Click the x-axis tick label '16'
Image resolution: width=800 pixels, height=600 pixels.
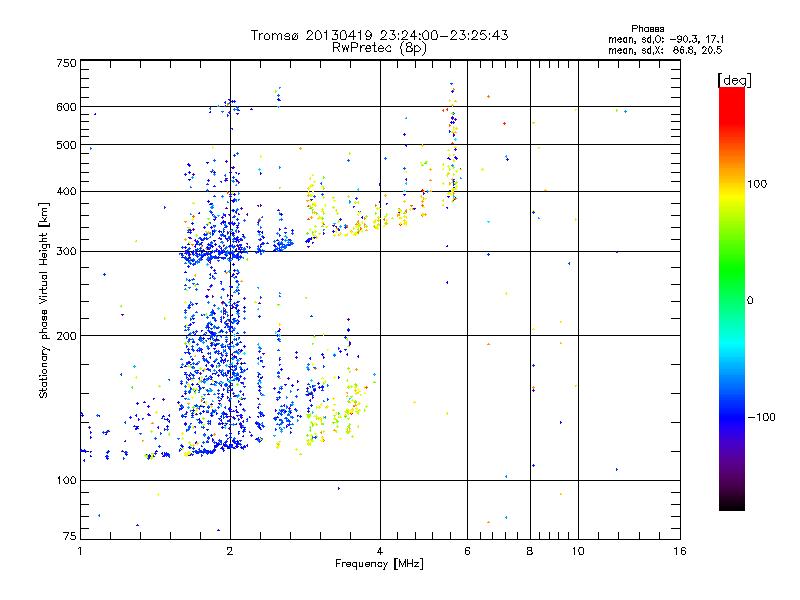point(680,551)
